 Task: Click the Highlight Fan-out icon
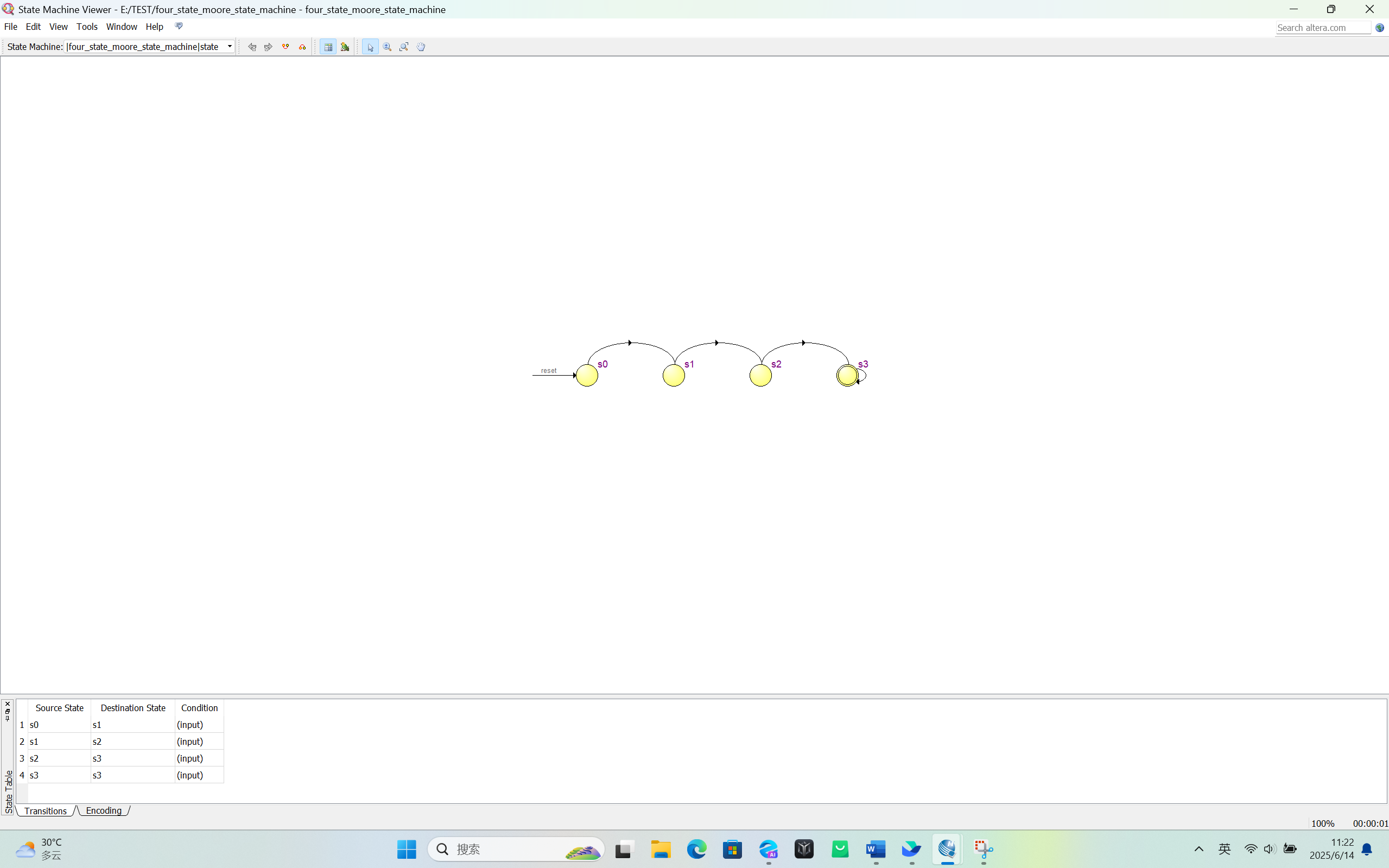pyautogui.click(x=302, y=47)
